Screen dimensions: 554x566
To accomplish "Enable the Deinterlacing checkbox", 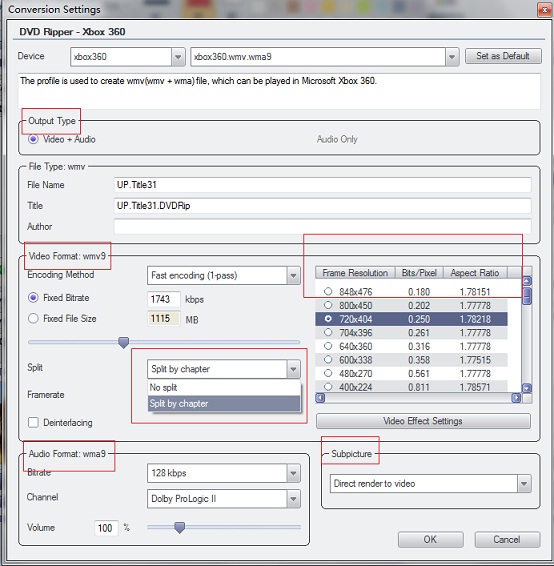I will [x=33, y=422].
